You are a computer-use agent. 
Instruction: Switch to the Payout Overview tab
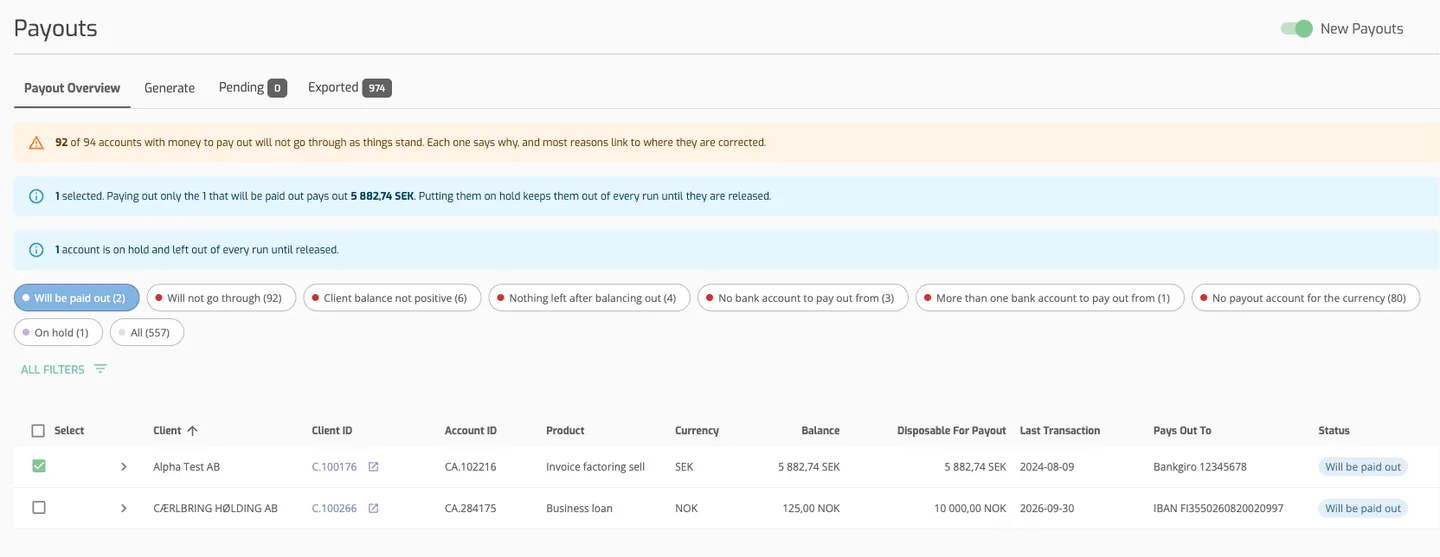click(x=72, y=88)
